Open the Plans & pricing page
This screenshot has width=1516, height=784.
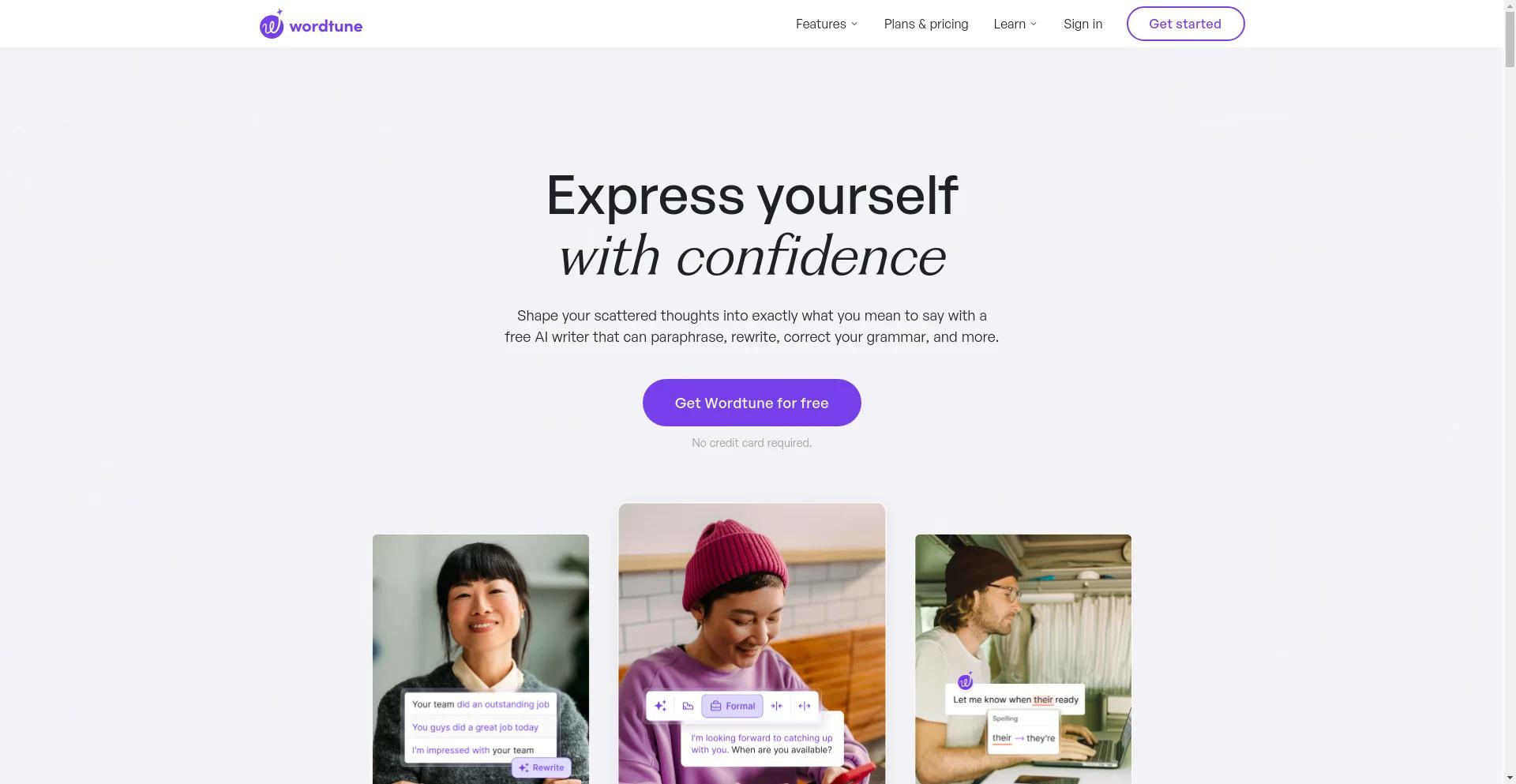(x=926, y=24)
